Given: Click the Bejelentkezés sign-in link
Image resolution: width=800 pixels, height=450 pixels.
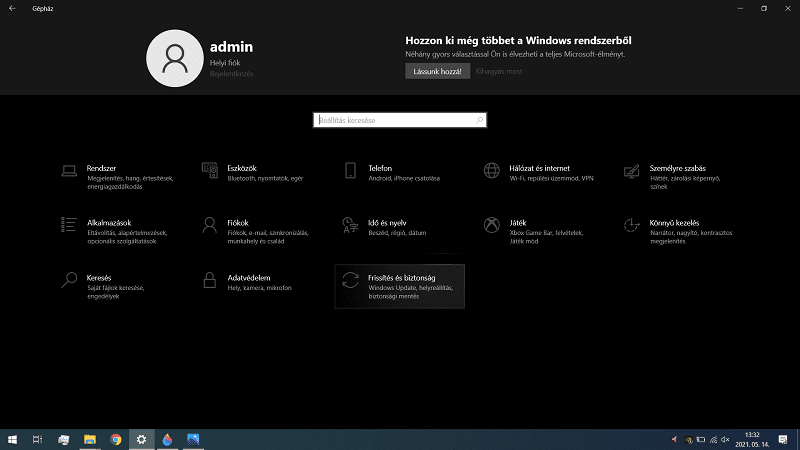Looking at the screenshot, I should [231, 75].
